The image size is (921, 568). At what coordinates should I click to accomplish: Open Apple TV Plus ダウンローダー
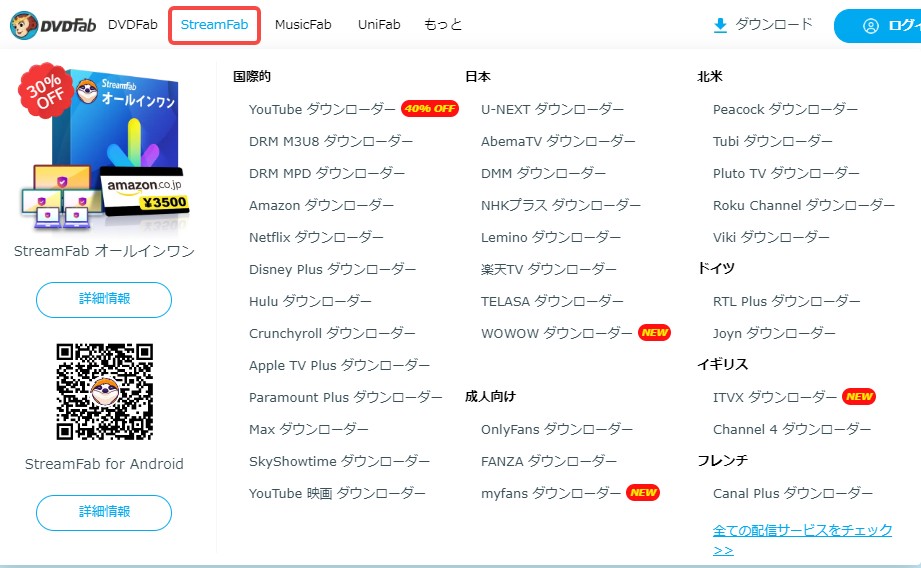point(339,365)
